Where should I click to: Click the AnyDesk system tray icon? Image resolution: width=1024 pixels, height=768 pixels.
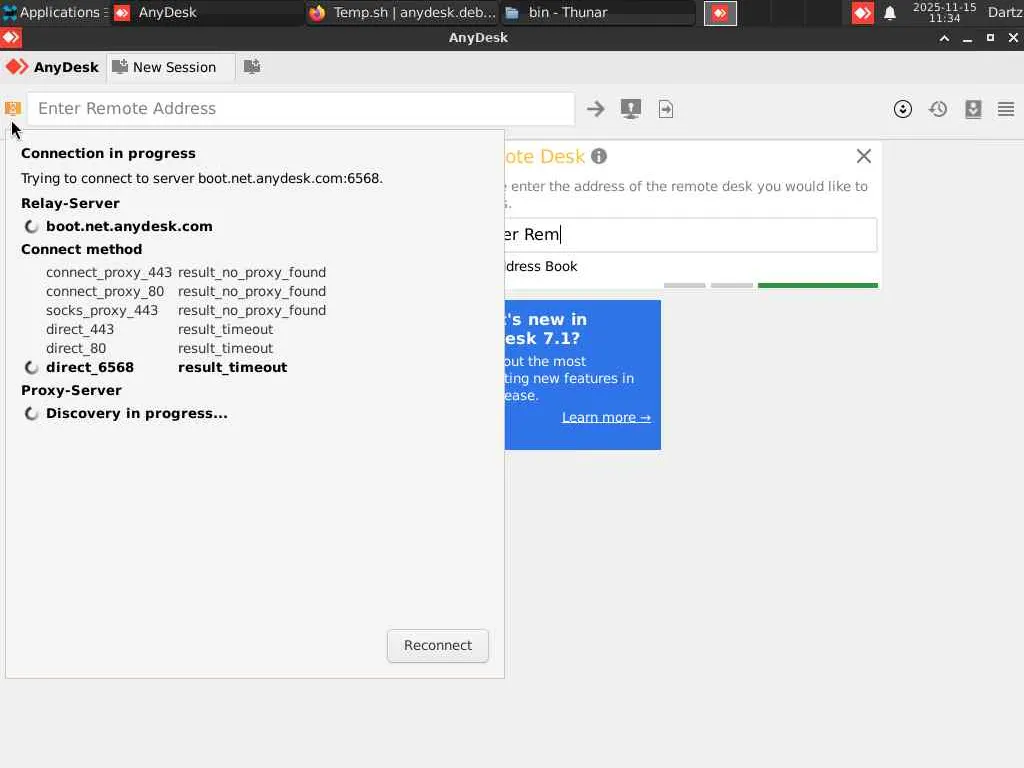tap(863, 13)
